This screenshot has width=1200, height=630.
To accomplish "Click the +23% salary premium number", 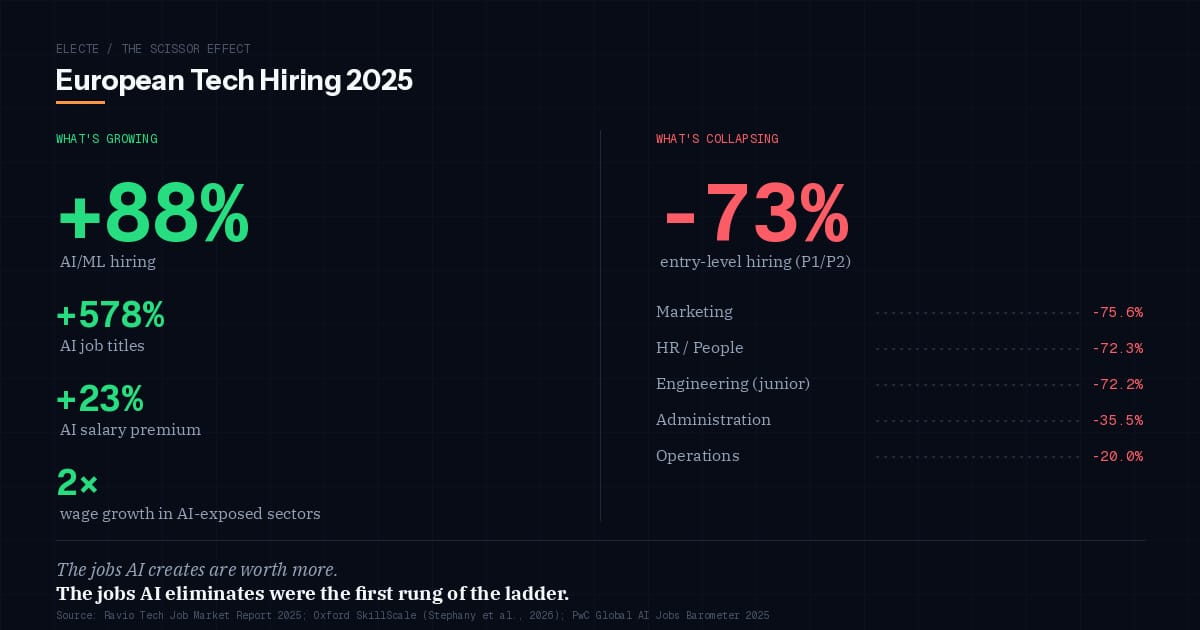I will point(100,400).
